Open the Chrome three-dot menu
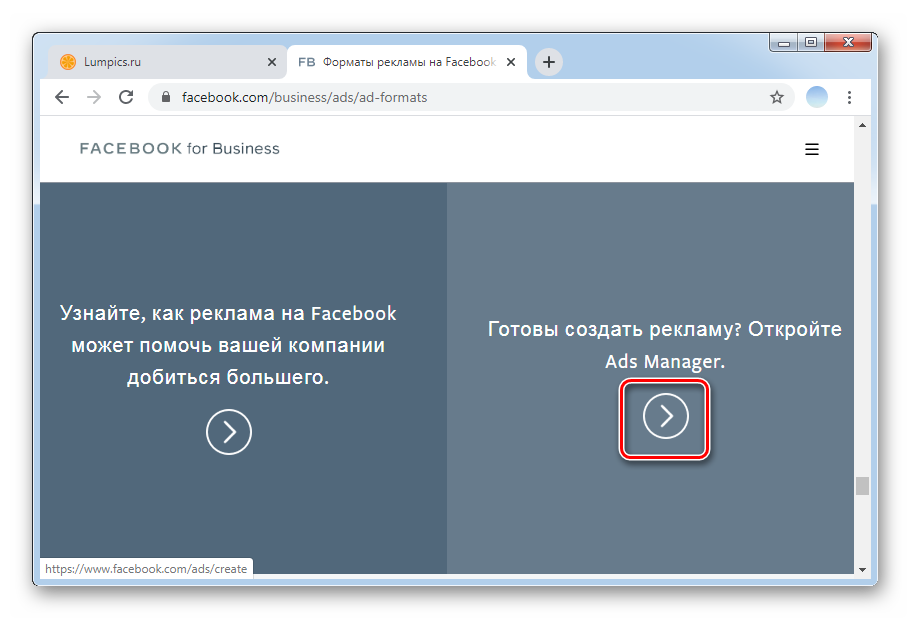 (849, 97)
